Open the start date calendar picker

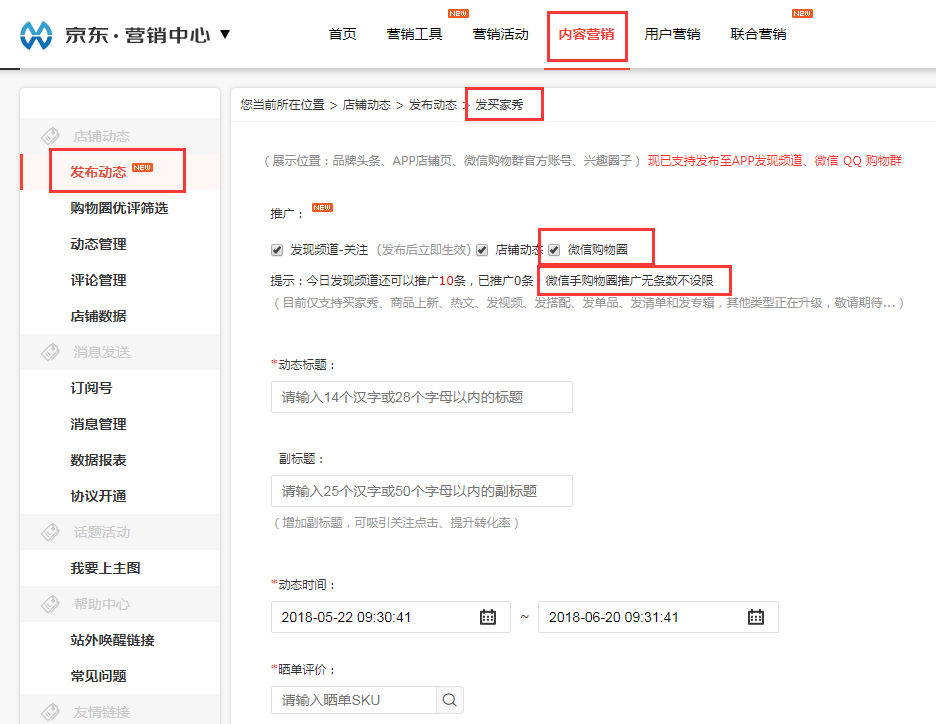pos(488,617)
